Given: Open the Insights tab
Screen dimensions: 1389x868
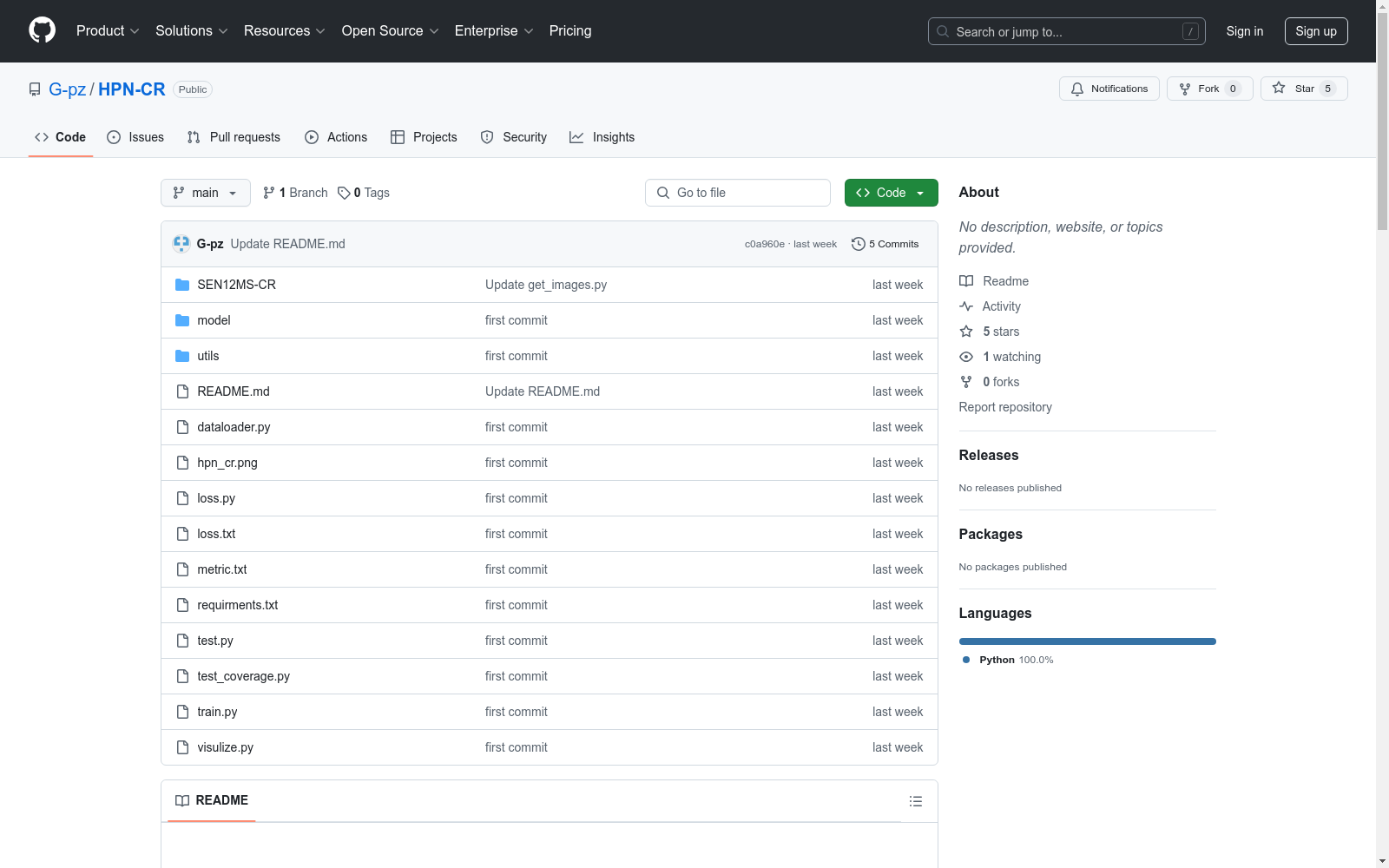Looking at the screenshot, I should (x=602, y=137).
